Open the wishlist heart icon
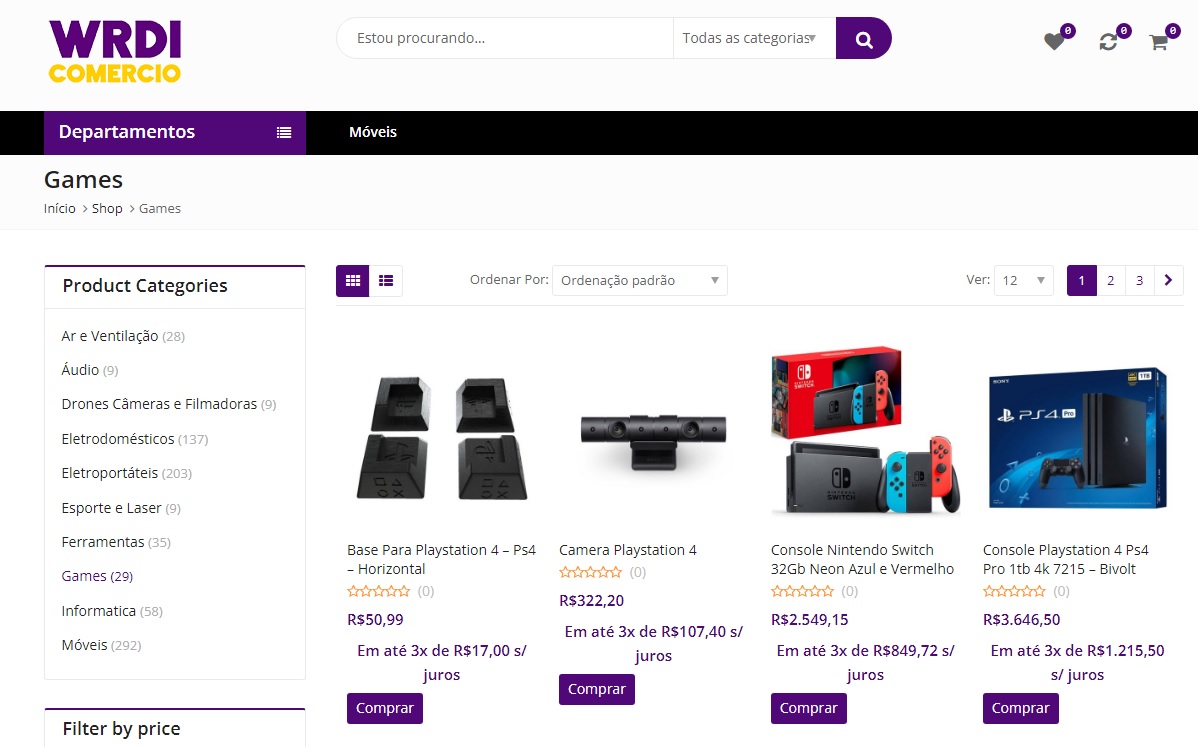This screenshot has width=1198, height=747. point(1054,41)
